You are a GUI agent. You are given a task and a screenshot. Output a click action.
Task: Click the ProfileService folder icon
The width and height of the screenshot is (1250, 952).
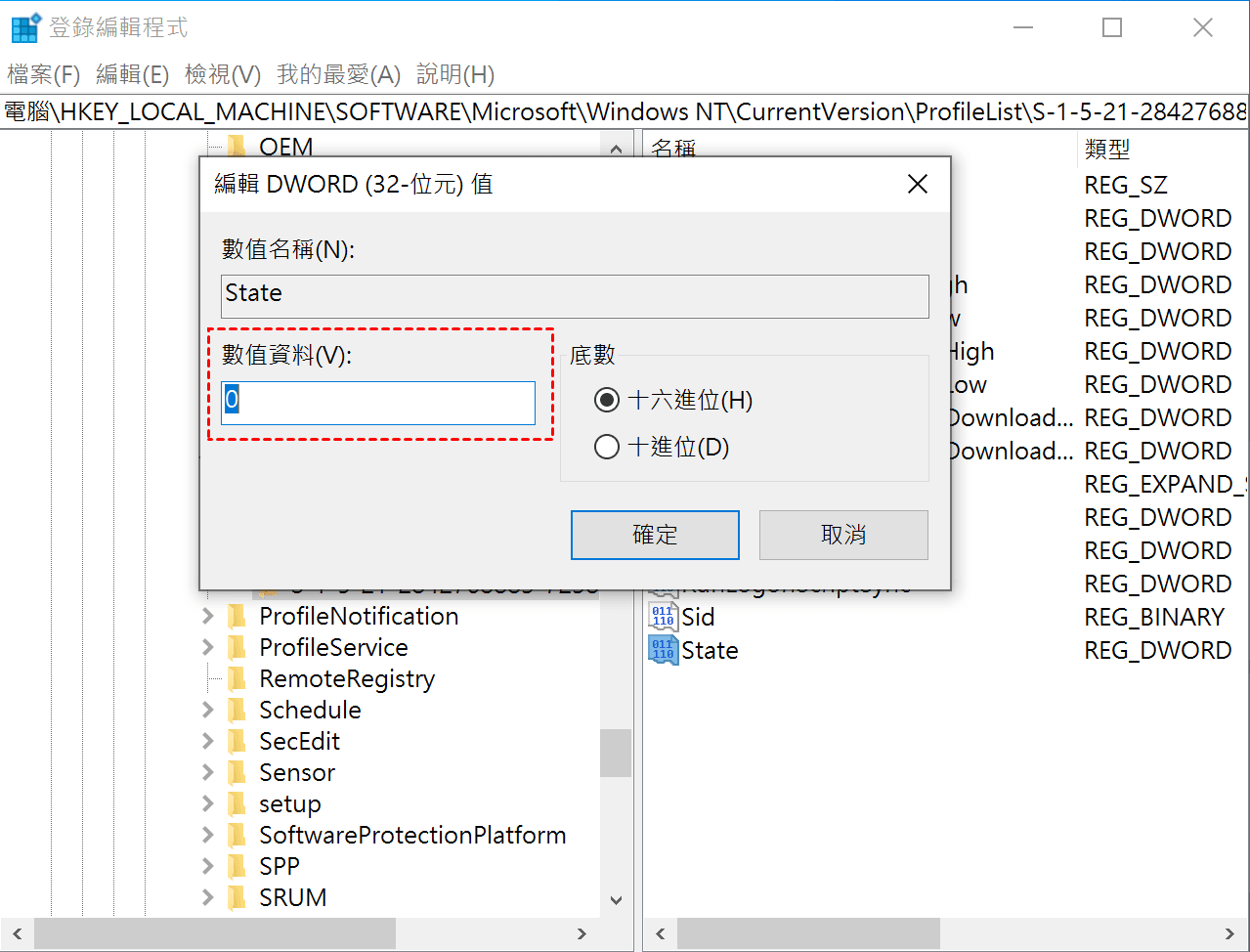(237, 647)
